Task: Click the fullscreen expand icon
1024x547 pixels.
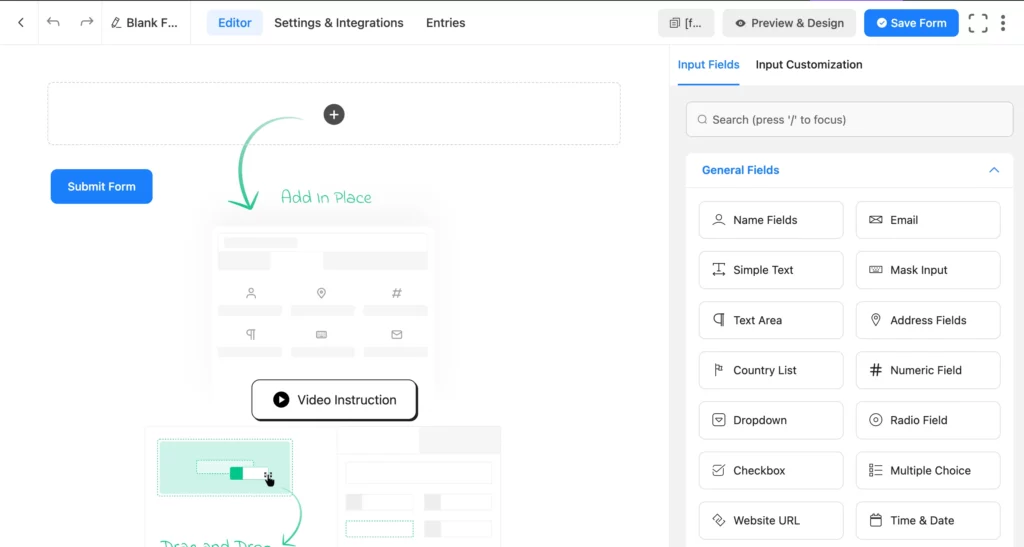Action: point(978,23)
